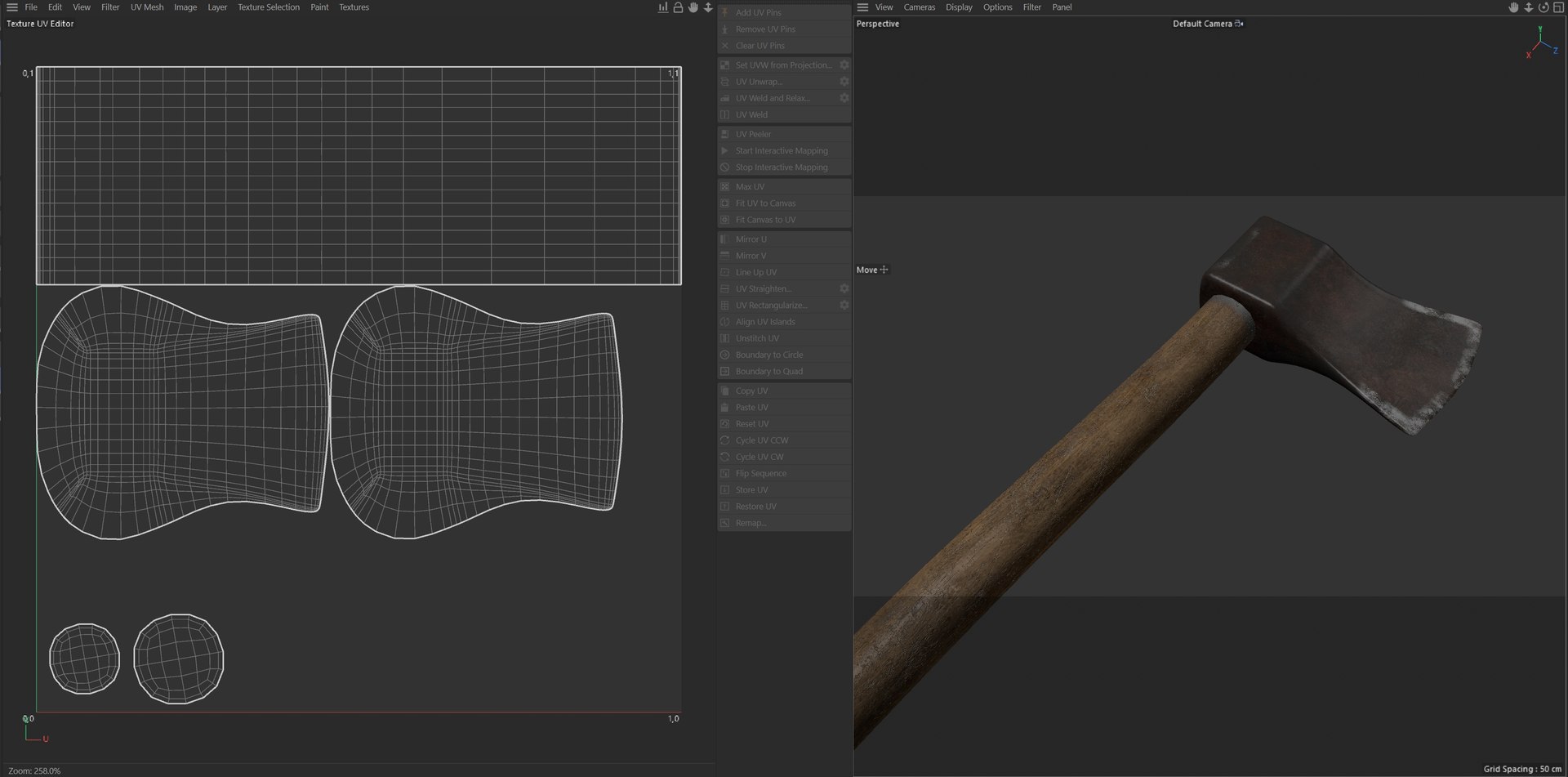Toggle the viewport maximize layout icon
The width and height of the screenshot is (1568, 777).
click(1558, 7)
